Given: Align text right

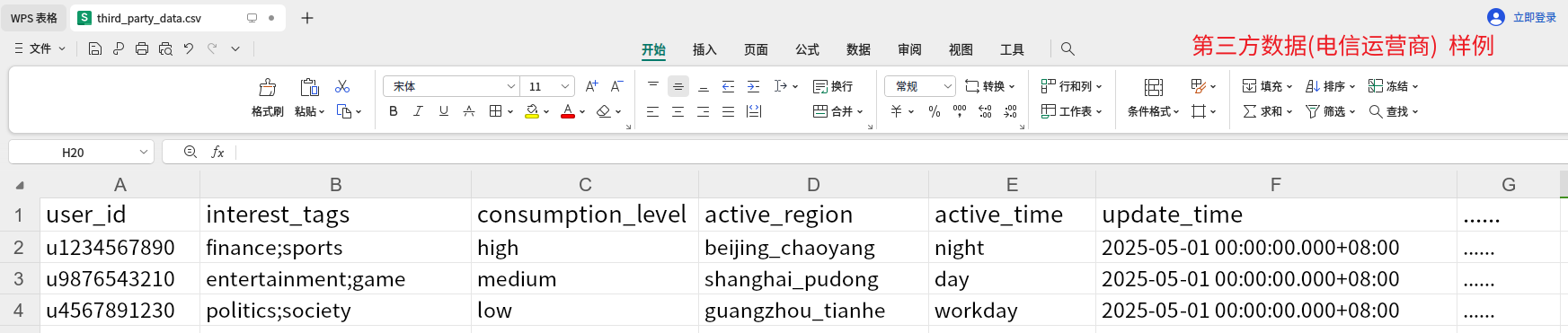Looking at the screenshot, I should coord(704,111).
